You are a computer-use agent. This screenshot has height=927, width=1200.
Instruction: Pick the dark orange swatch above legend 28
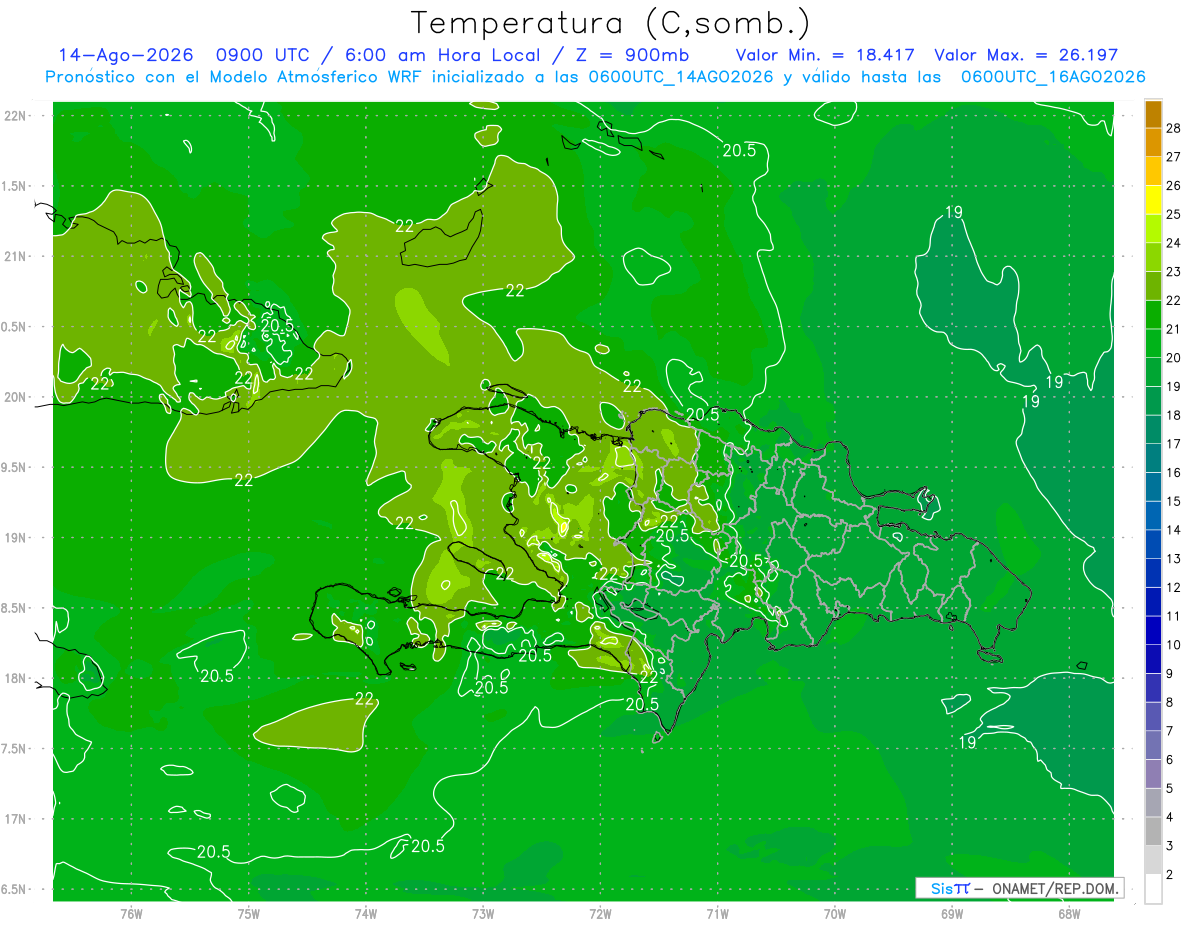[x=1153, y=113]
